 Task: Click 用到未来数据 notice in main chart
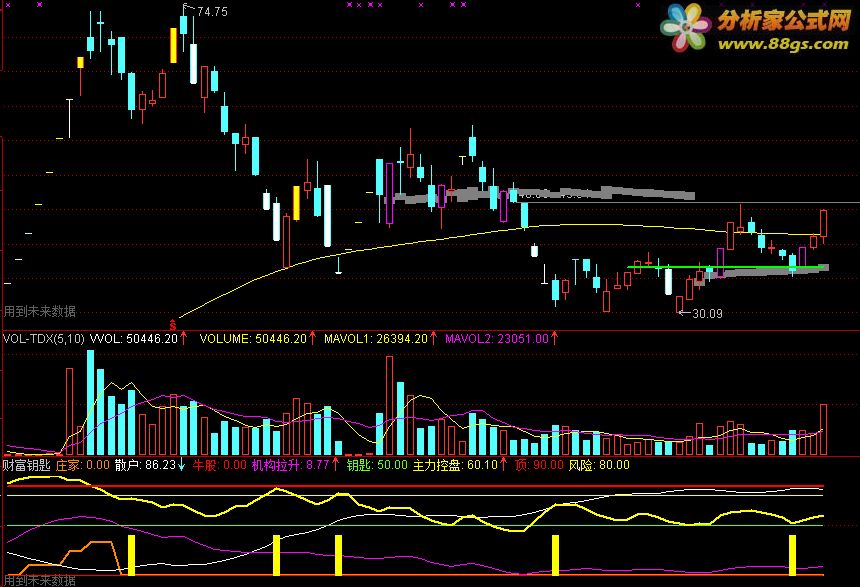39,312
